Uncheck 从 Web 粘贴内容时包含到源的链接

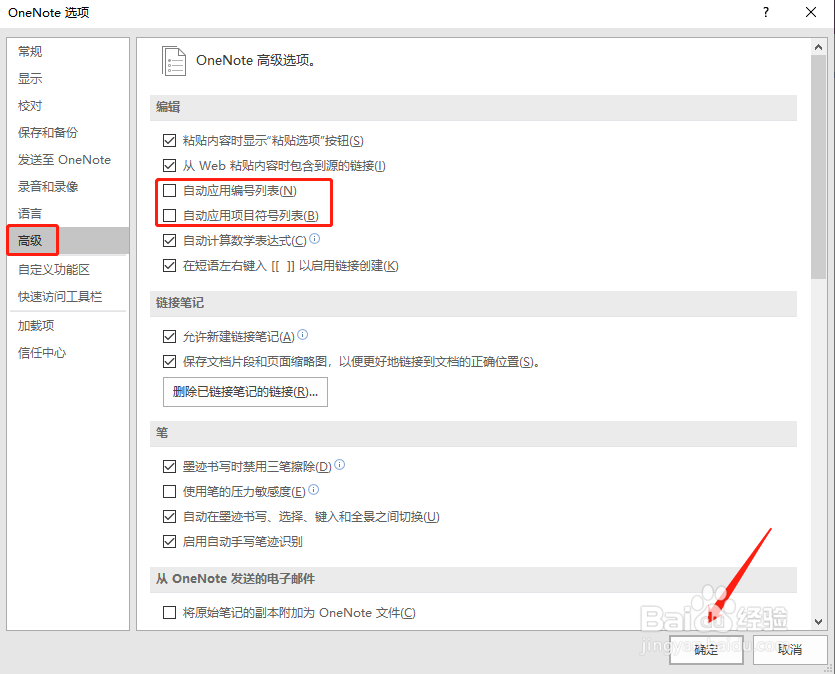pos(169,166)
